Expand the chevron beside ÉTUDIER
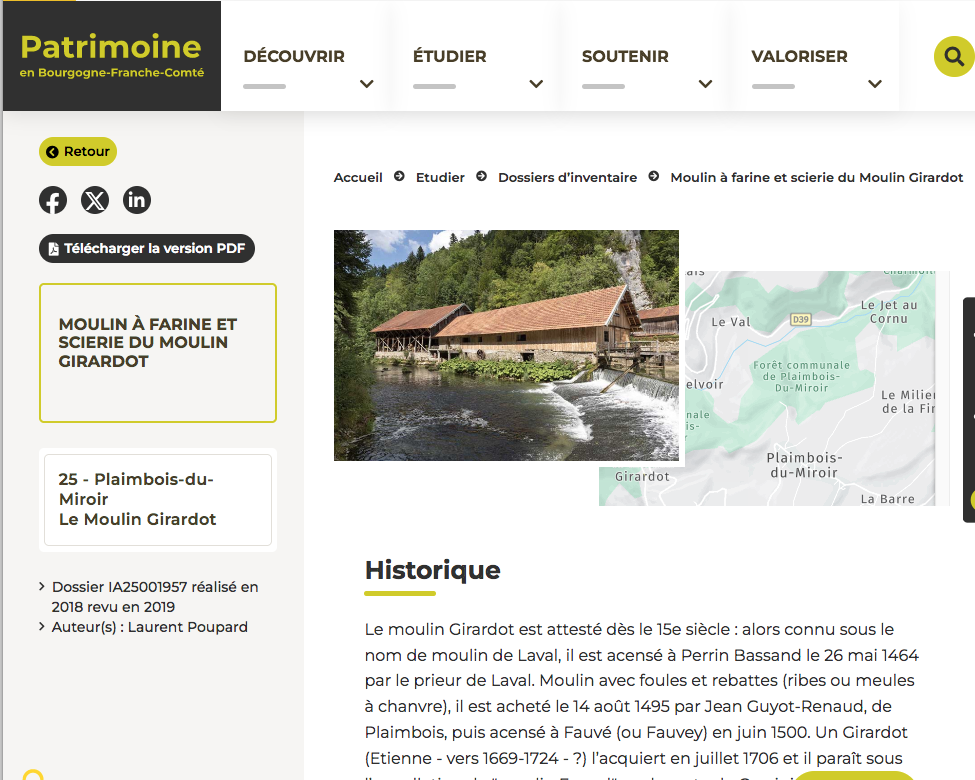 point(536,84)
